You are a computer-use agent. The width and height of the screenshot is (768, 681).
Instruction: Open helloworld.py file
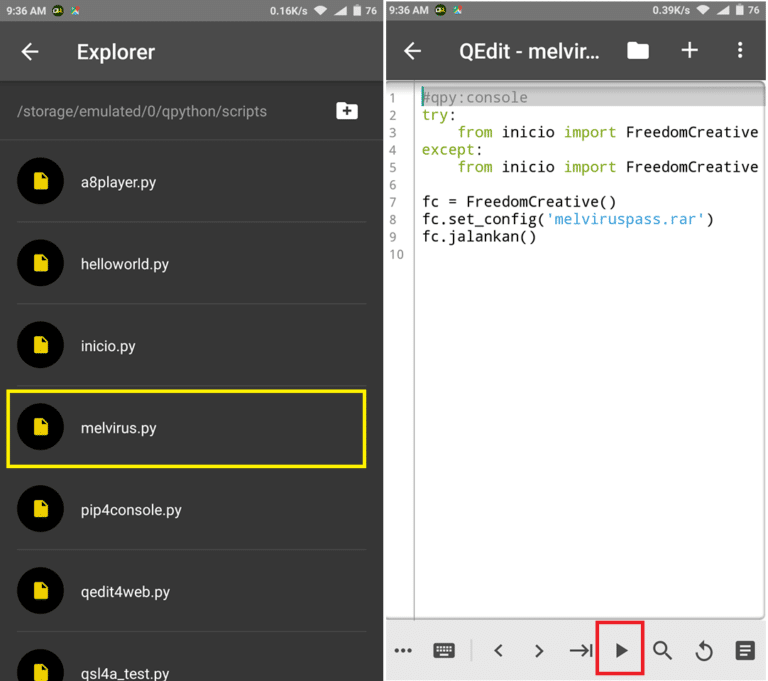(192, 264)
